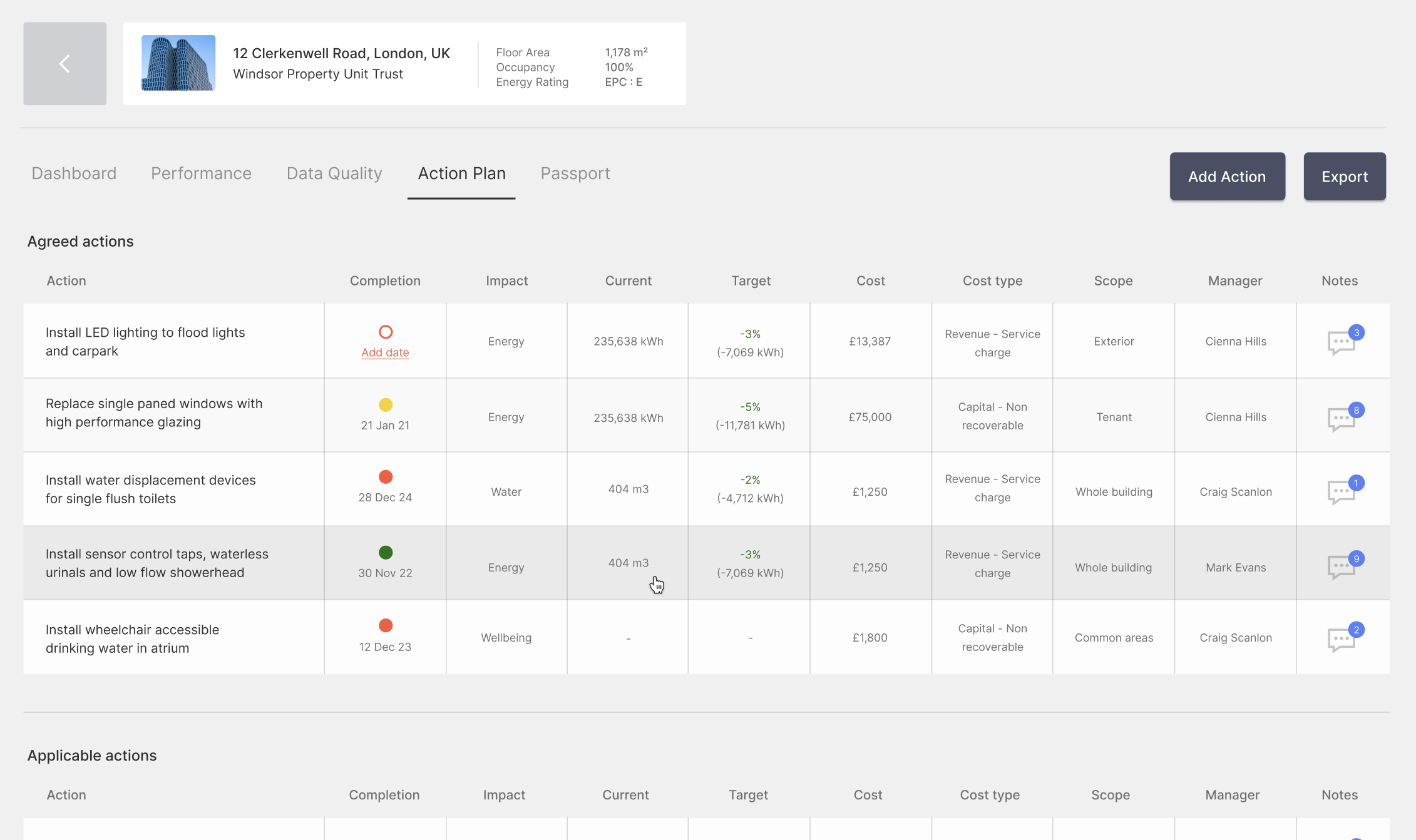Click the building thumbnail image

coord(178,63)
